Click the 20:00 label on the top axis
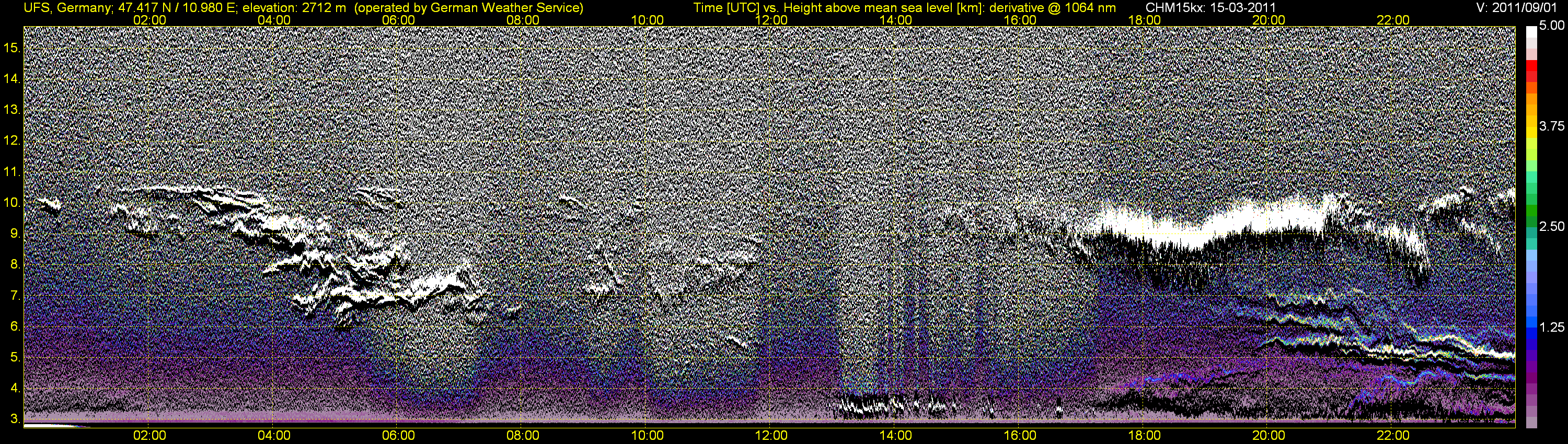Screen dimensions: 1568x444 click(x=1269, y=20)
